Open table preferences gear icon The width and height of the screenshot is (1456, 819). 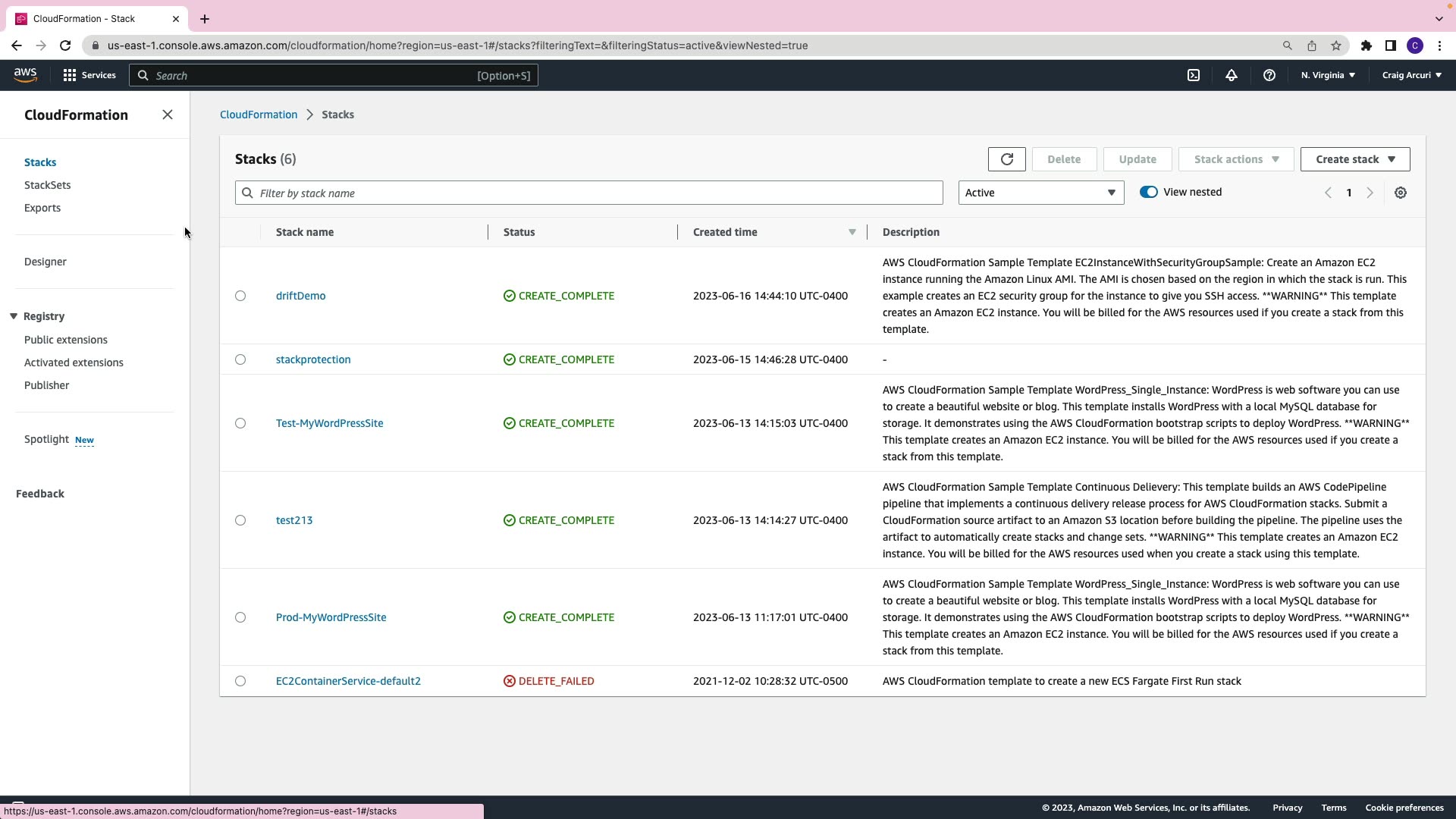click(x=1400, y=193)
